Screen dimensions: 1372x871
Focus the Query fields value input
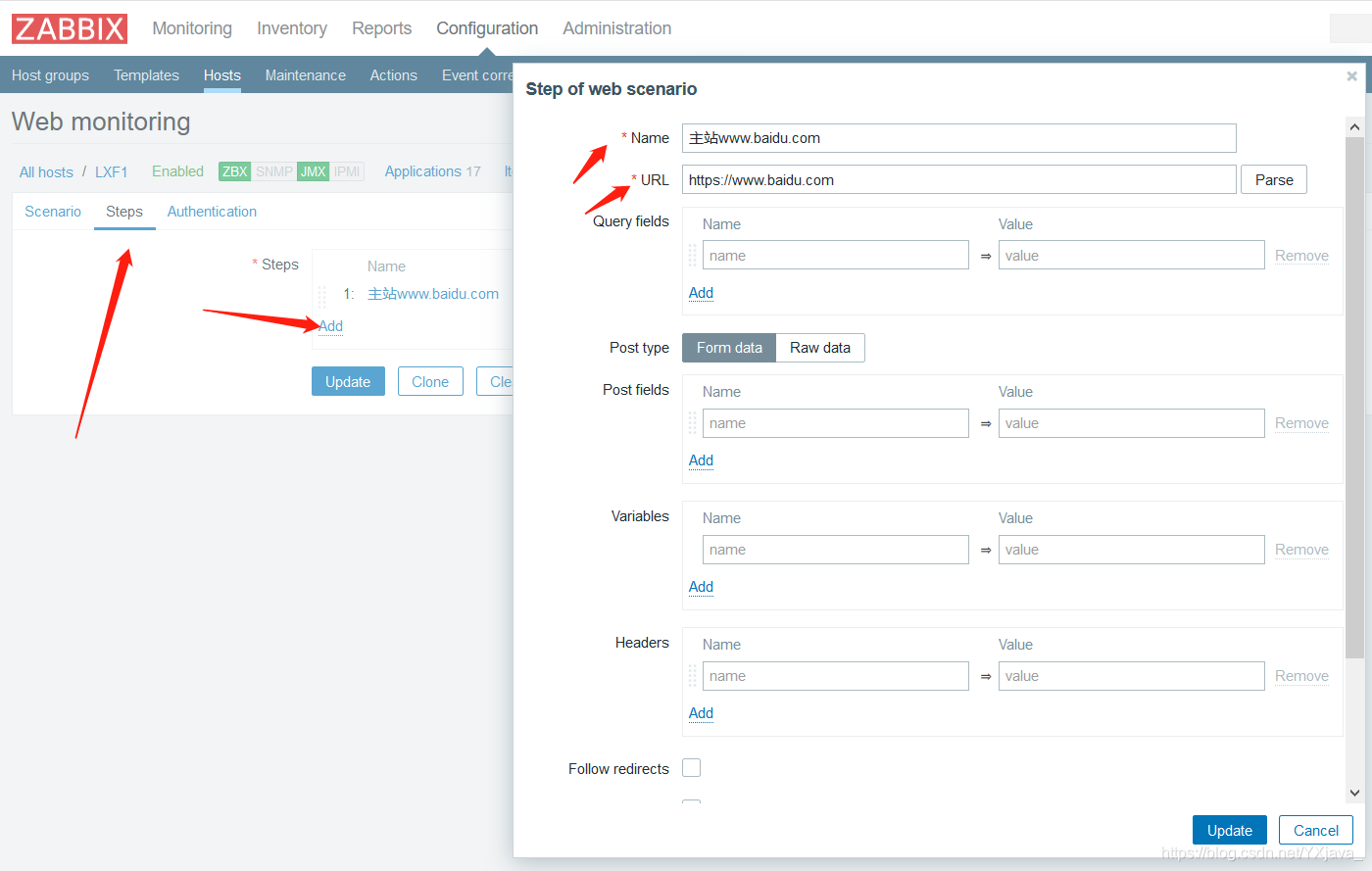pyautogui.click(x=1132, y=256)
